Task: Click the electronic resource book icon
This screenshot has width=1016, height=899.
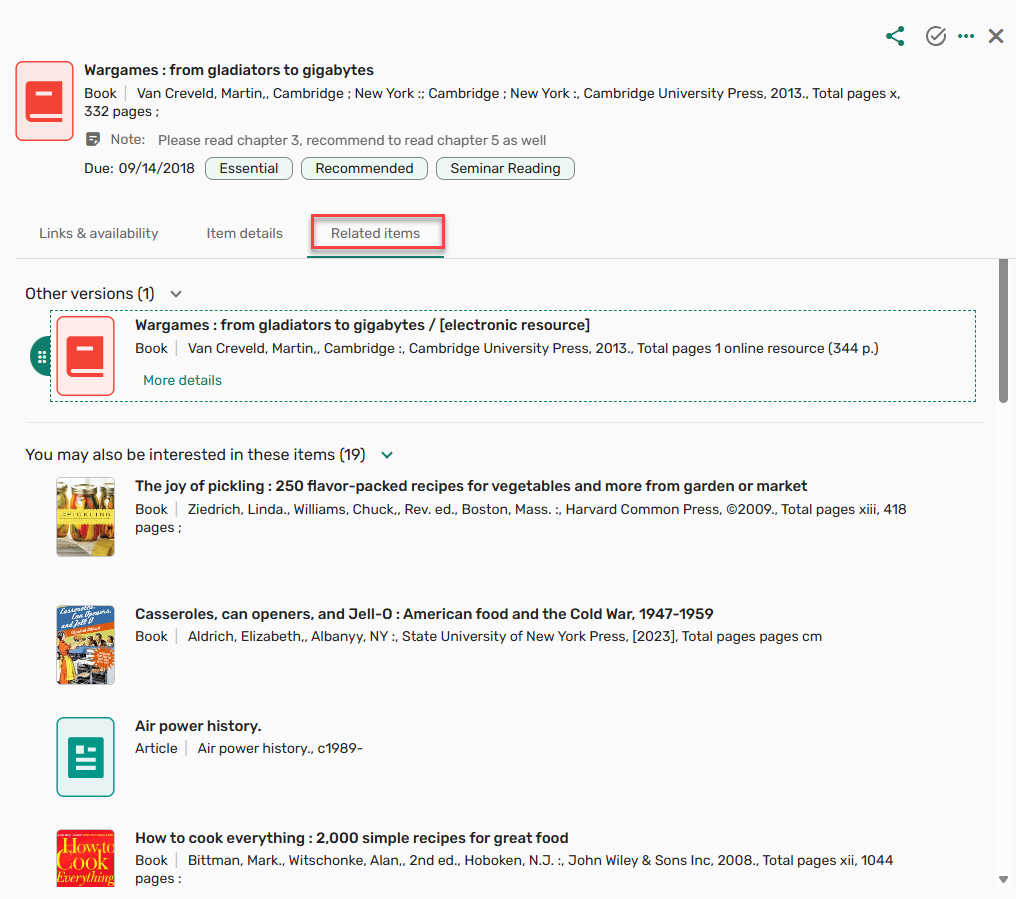Action: pyautogui.click(x=86, y=356)
